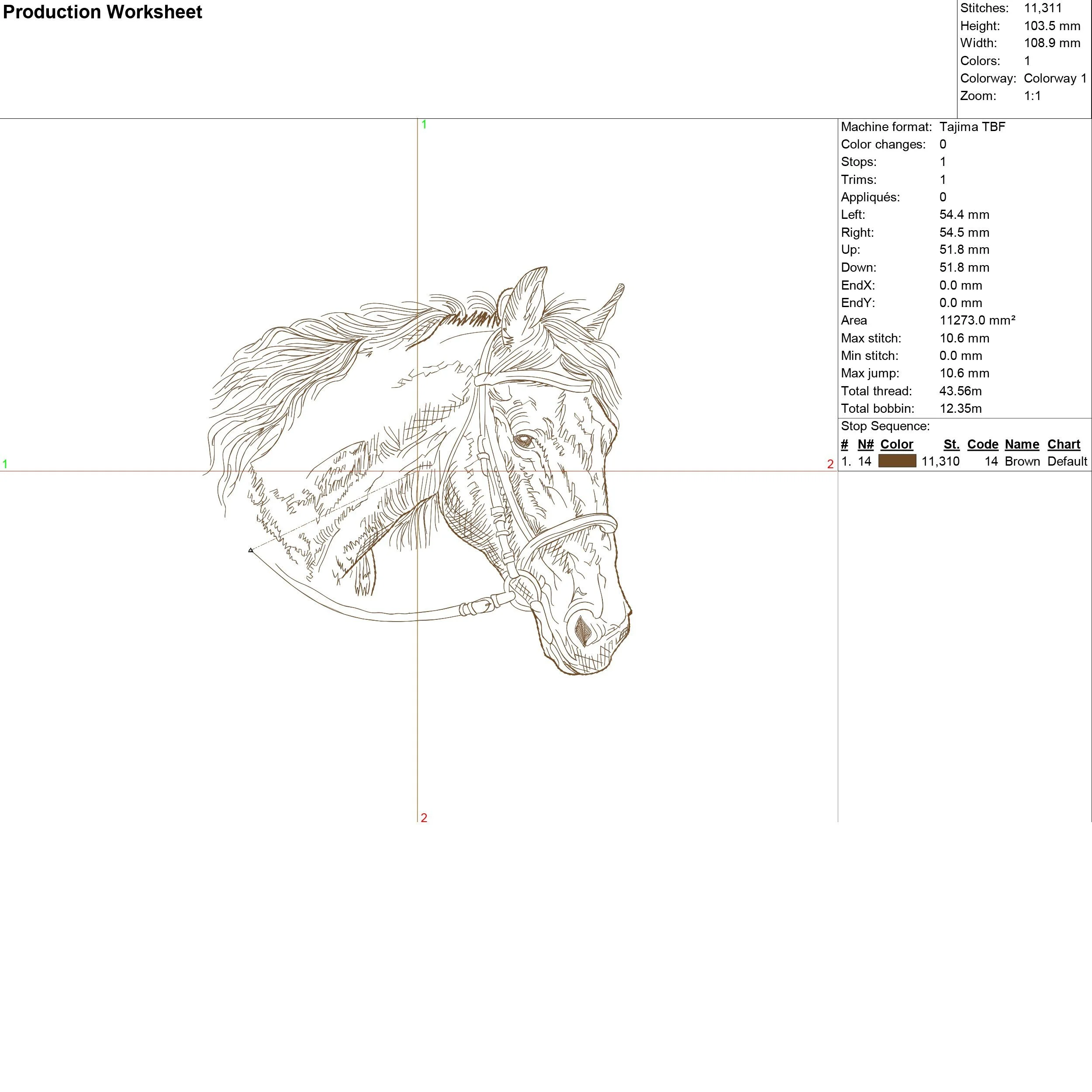This screenshot has height=1092, width=1092.
Task: Click the horse's eye in the design
Action: (523, 440)
